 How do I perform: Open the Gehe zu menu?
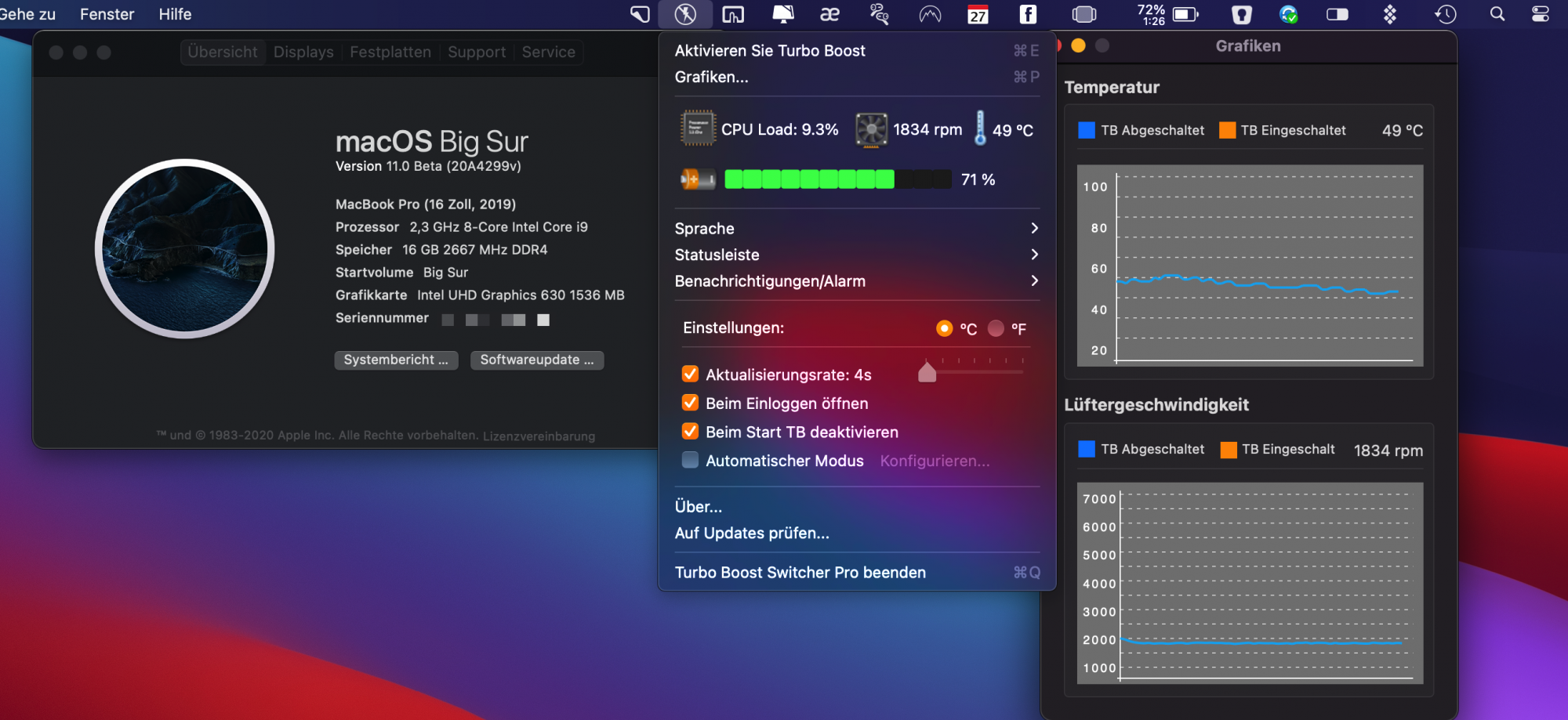pyautogui.click(x=27, y=14)
